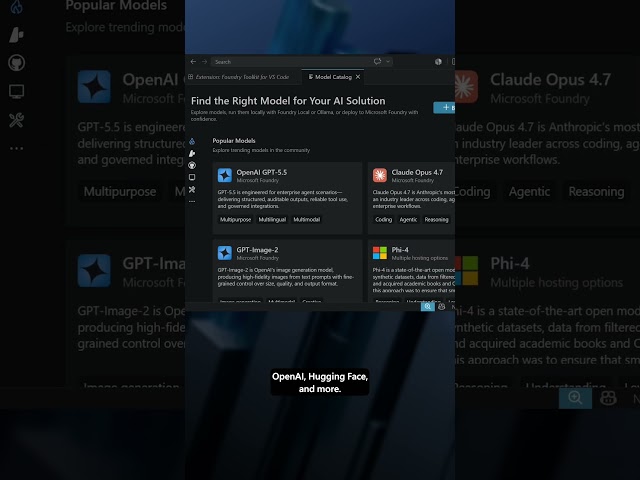
Task: Select the Multimodal tag on GPT-5.5 card
Action: click(307, 220)
